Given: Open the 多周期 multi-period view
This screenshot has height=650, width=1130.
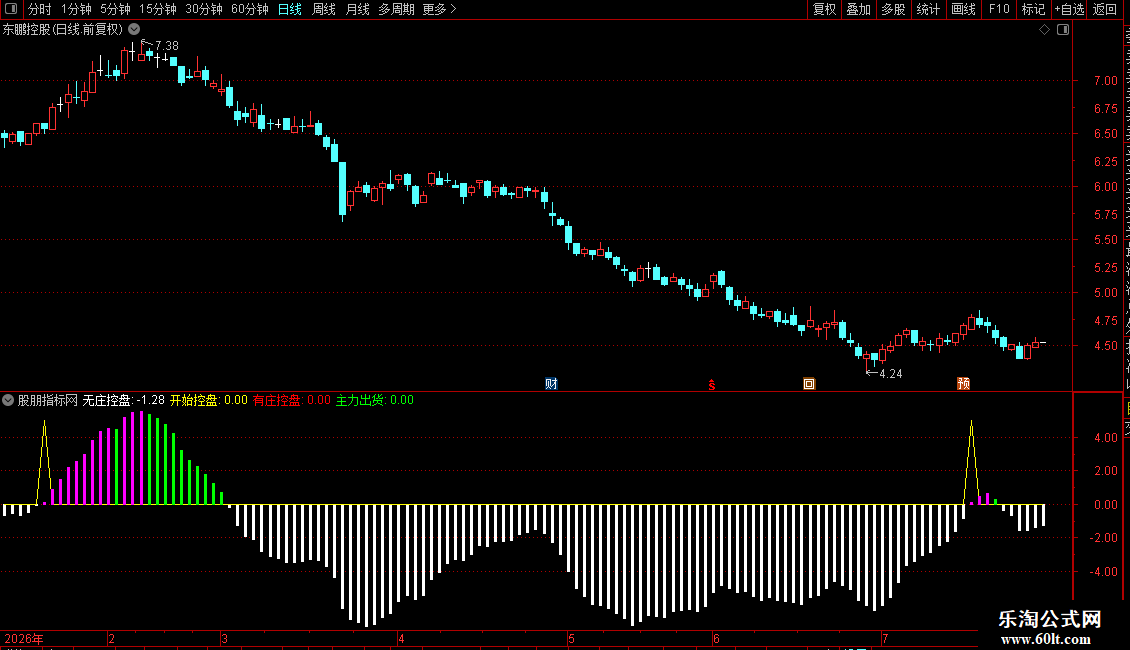Looking at the screenshot, I should [x=396, y=9].
